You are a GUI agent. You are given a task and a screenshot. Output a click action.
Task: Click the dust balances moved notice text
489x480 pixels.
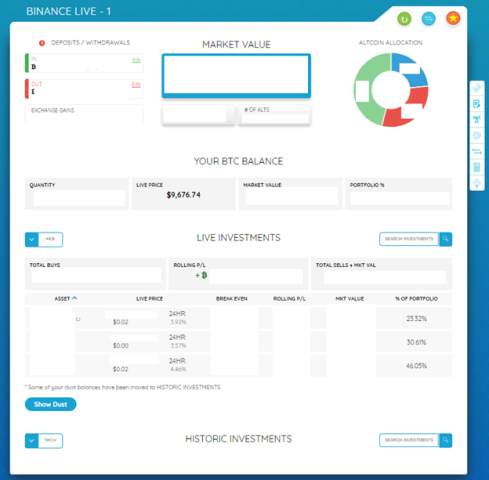pyautogui.click(x=123, y=387)
